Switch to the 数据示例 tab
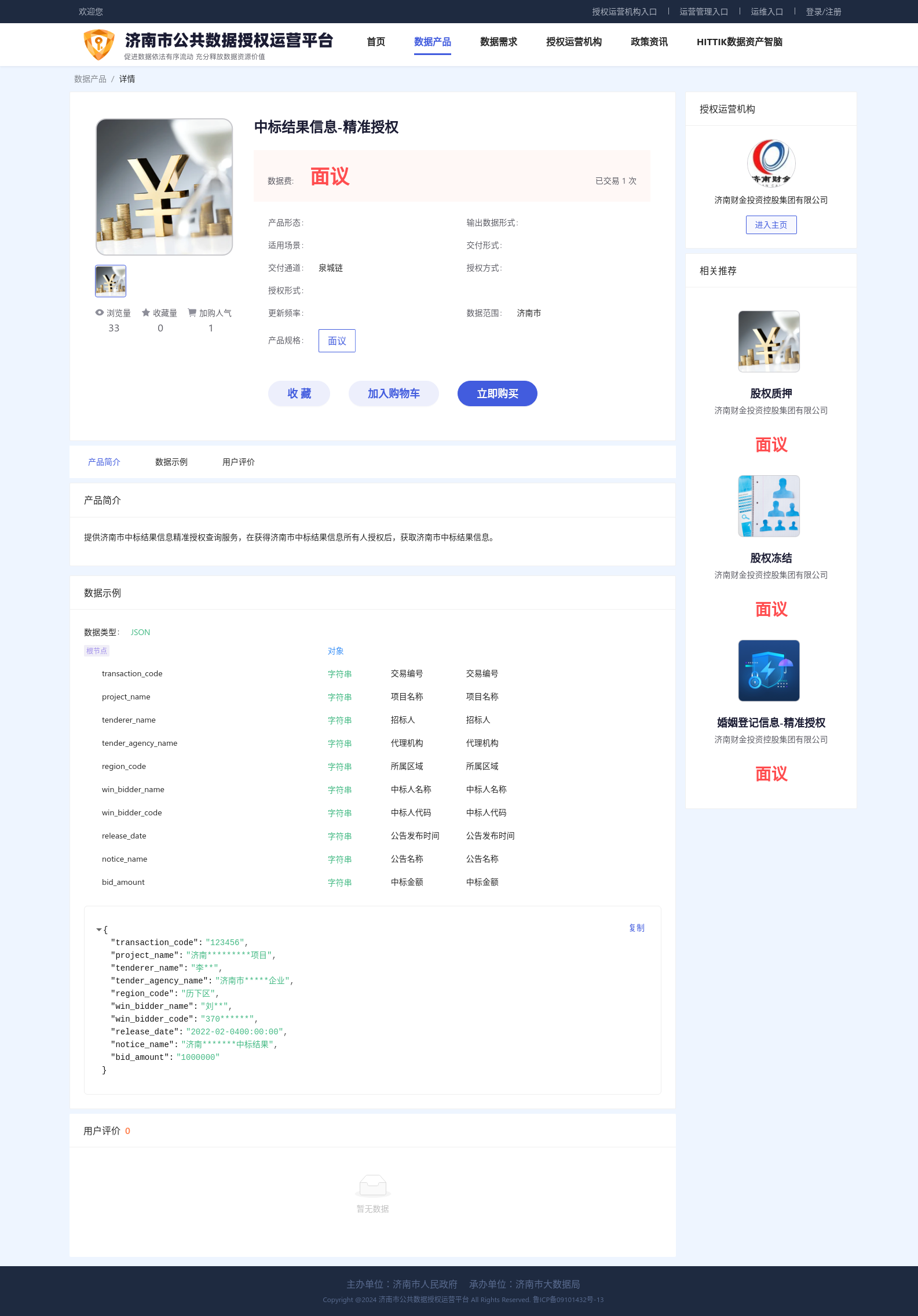This screenshot has height=1316, width=918. (x=171, y=462)
